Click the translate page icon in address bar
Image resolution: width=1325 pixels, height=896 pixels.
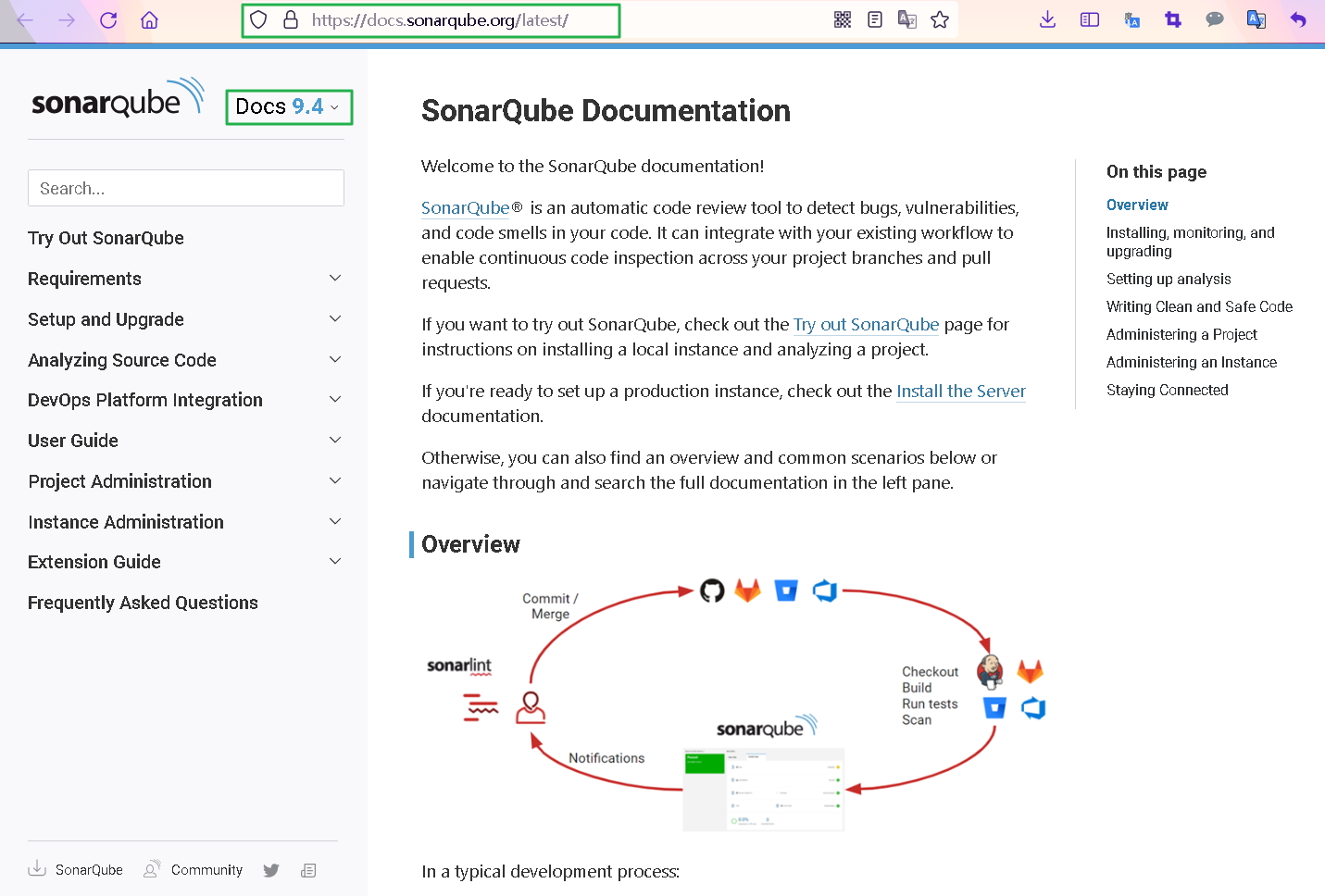tap(907, 19)
